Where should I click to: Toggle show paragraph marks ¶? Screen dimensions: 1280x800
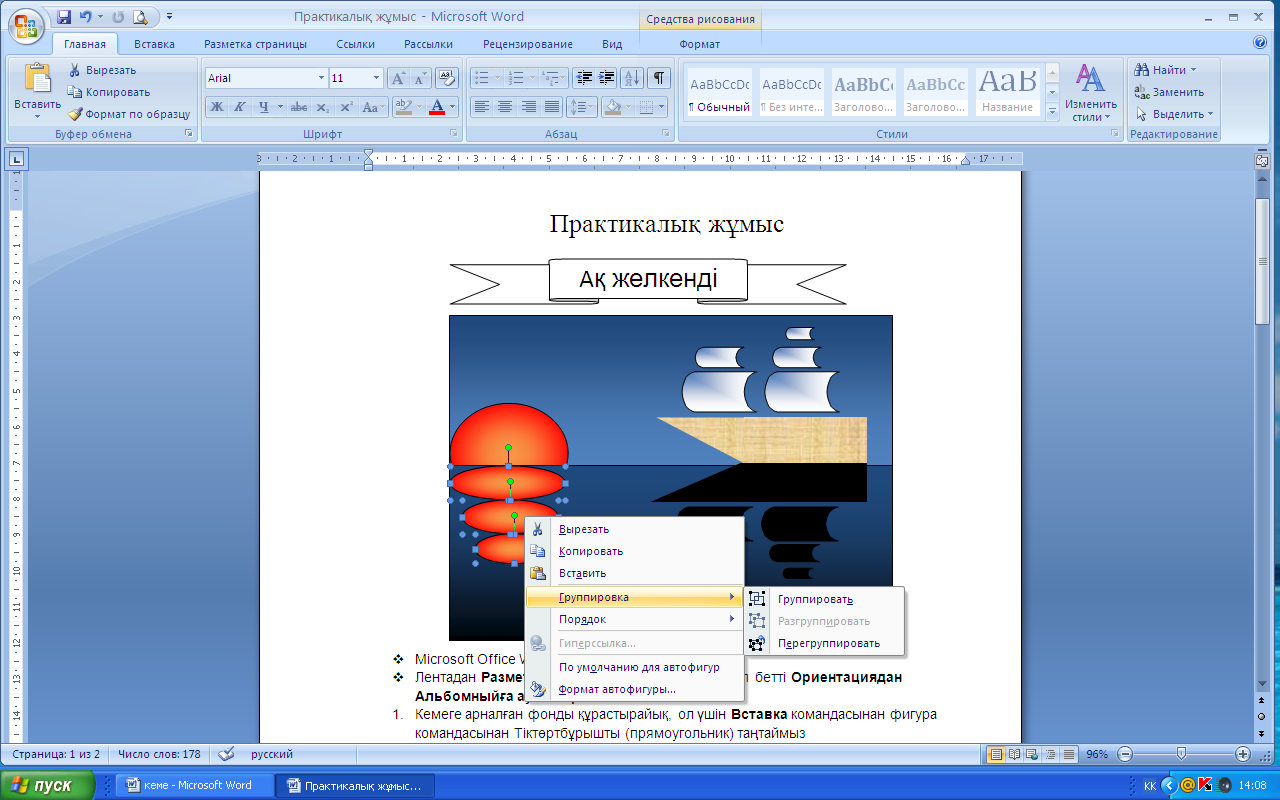coord(659,78)
